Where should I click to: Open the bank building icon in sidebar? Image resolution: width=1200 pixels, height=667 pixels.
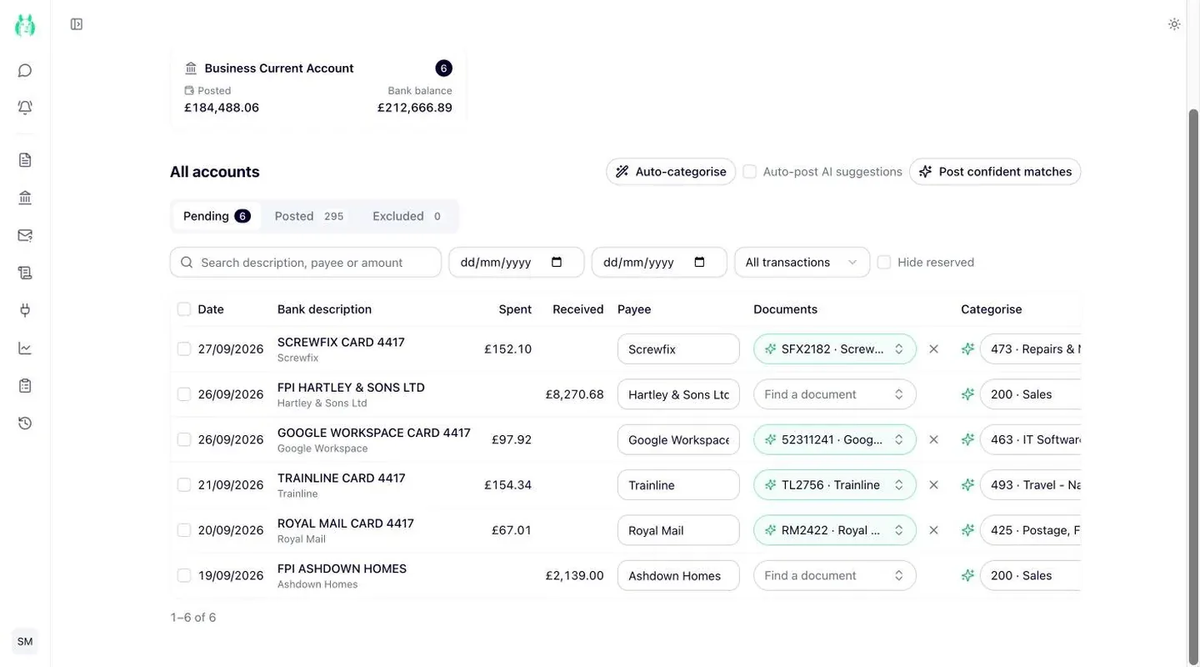(25, 198)
